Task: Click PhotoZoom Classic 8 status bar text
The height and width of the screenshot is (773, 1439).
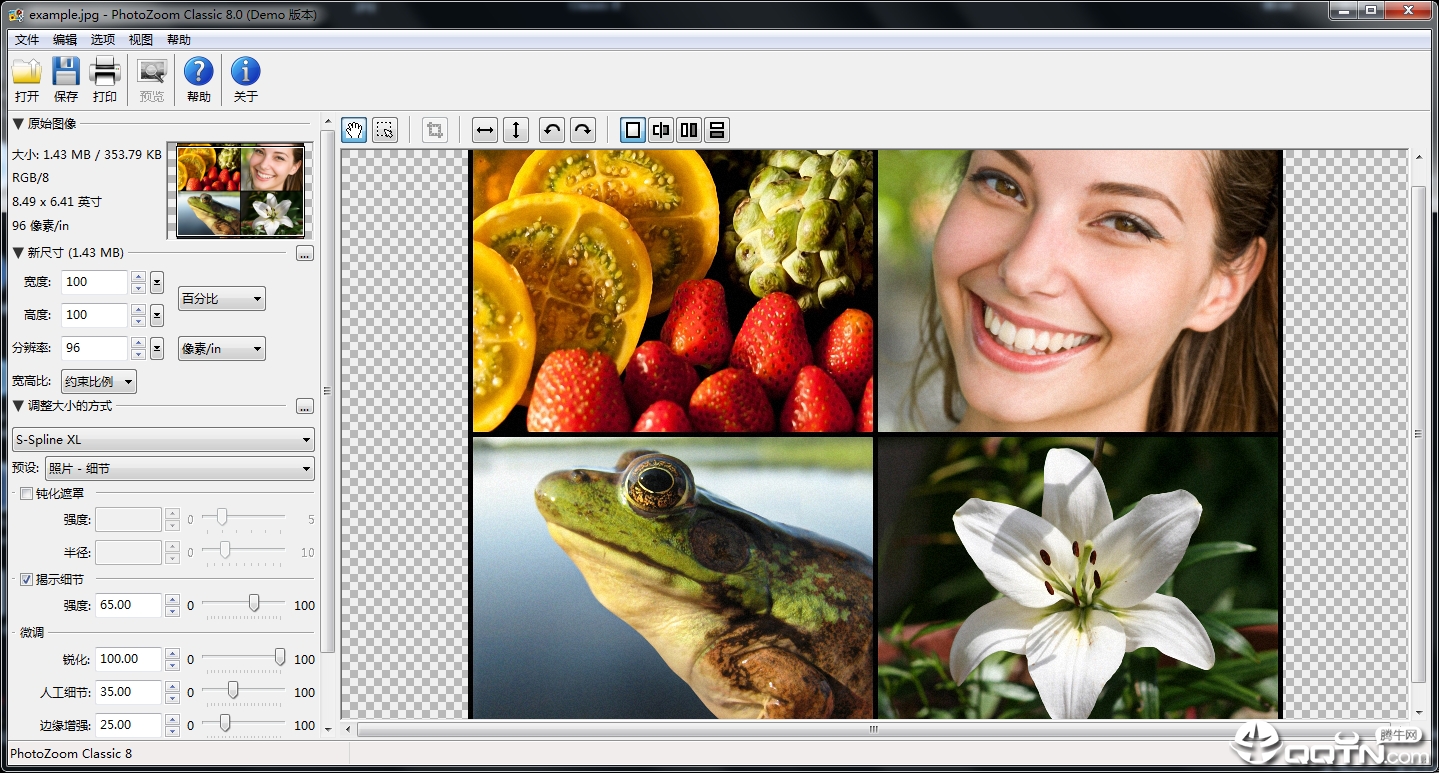Action: pyautogui.click(x=71, y=753)
